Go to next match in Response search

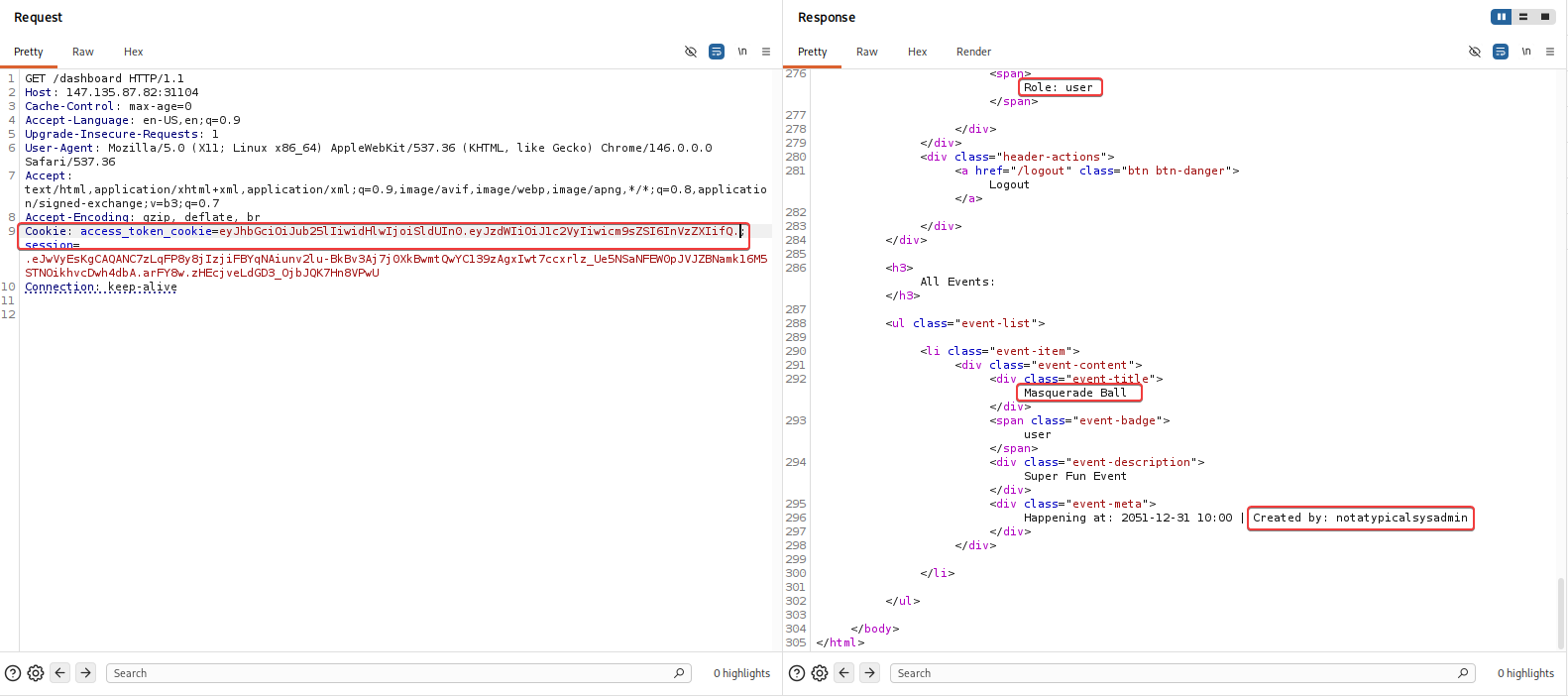(870, 673)
